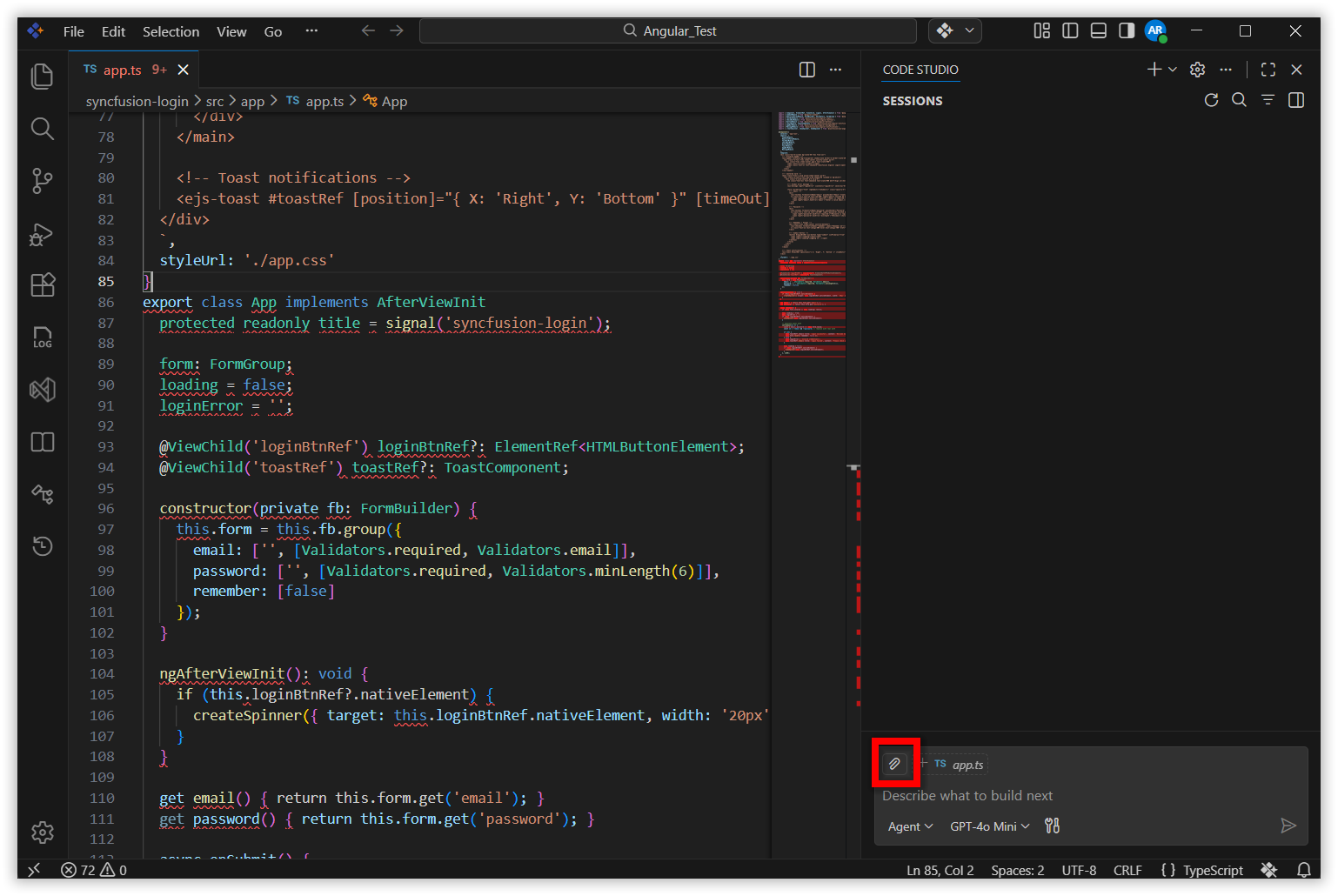
Task: Open the Run and Debug panel
Action: pyautogui.click(x=42, y=233)
